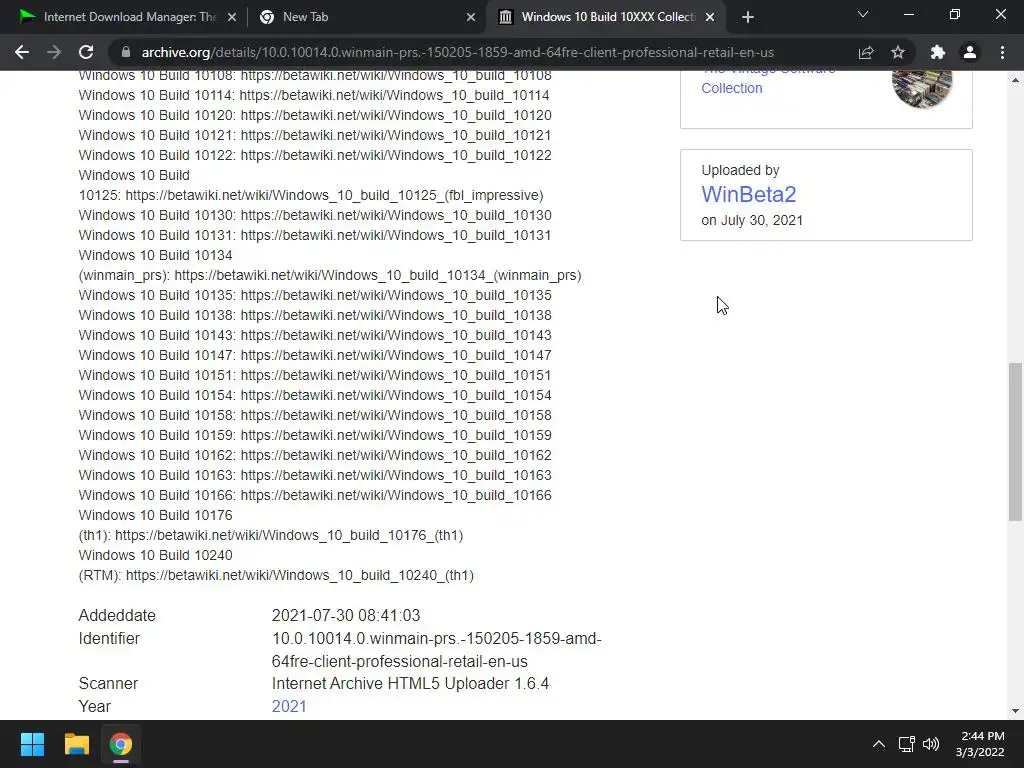Click the Windows 10 Build 10162 line
This screenshot has height=768, width=1024.
pos(315,455)
